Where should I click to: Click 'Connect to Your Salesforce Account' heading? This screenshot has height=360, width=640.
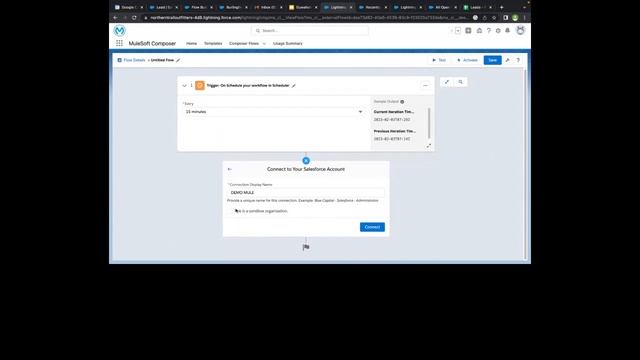click(306, 169)
